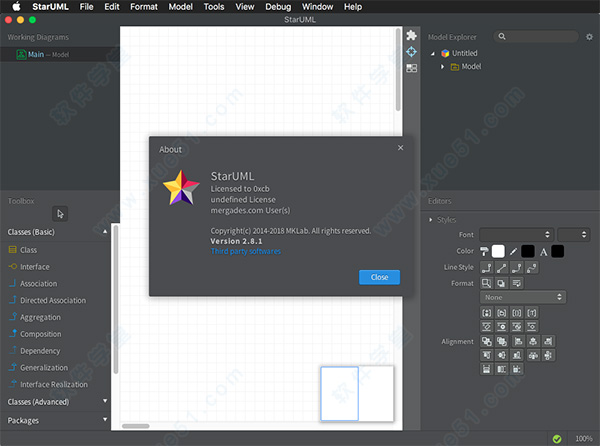Open the Apple menu
This screenshot has width=600, height=446.
point(16,6)
